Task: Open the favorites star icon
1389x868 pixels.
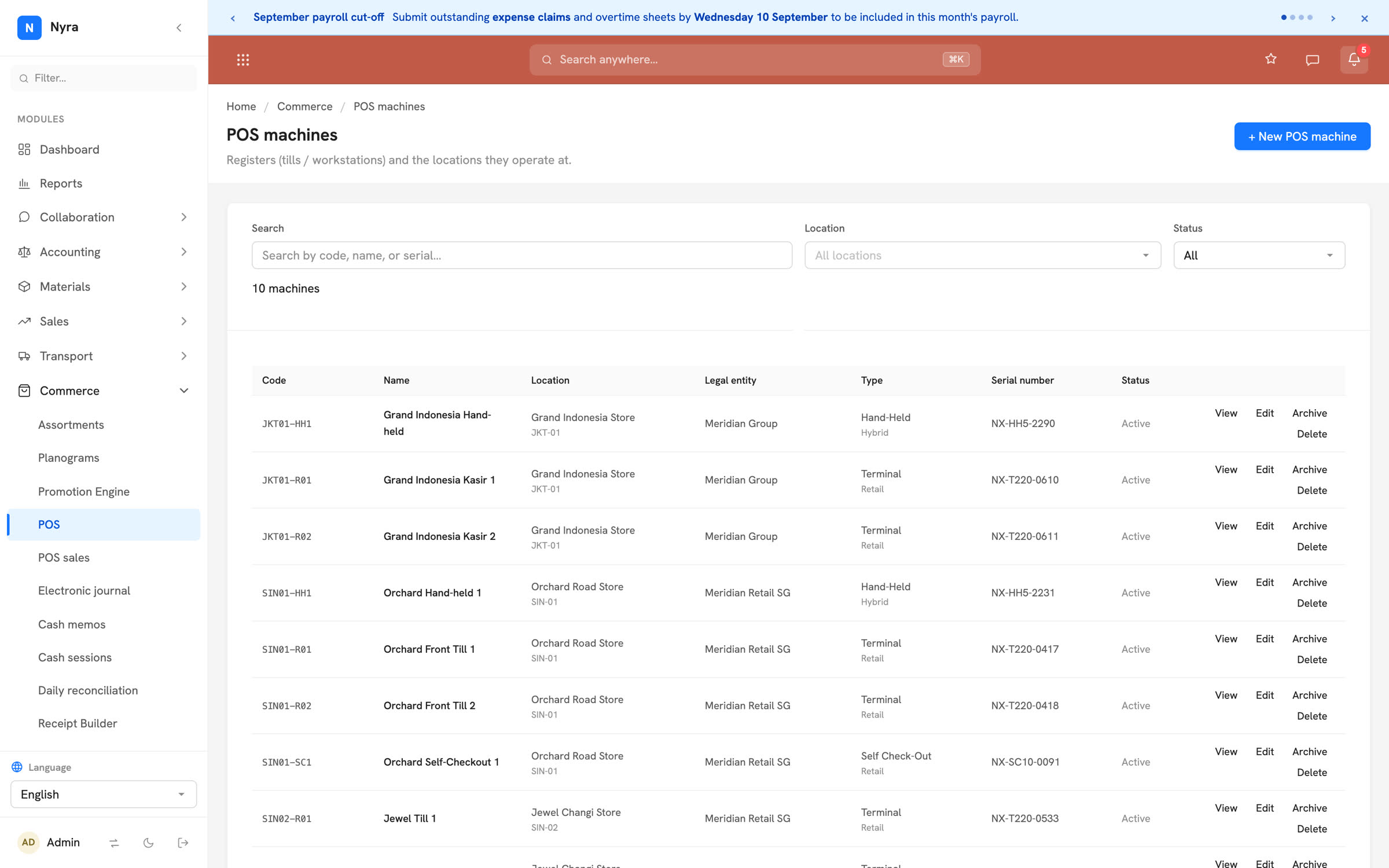Action: tap(1270, 59)
